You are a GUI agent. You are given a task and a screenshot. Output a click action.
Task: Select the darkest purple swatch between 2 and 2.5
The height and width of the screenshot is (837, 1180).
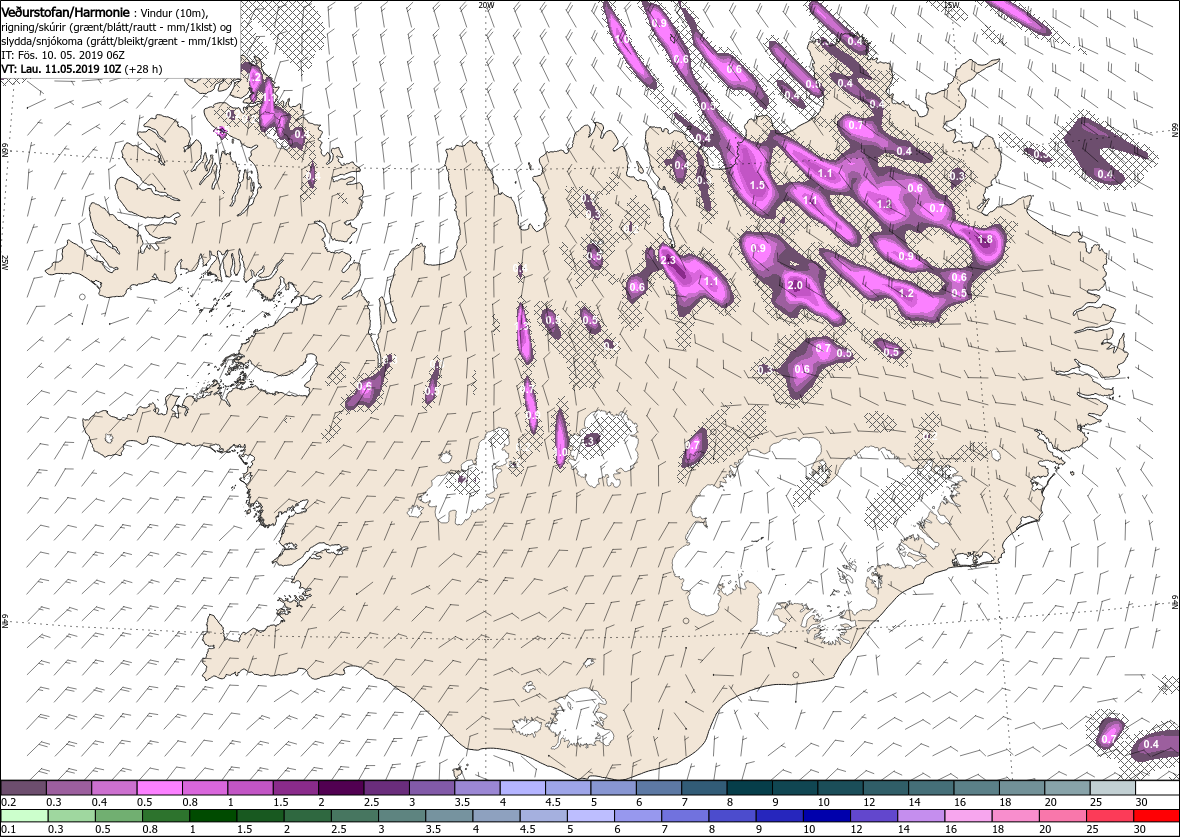pyautogui.click(x=340, y=787)
